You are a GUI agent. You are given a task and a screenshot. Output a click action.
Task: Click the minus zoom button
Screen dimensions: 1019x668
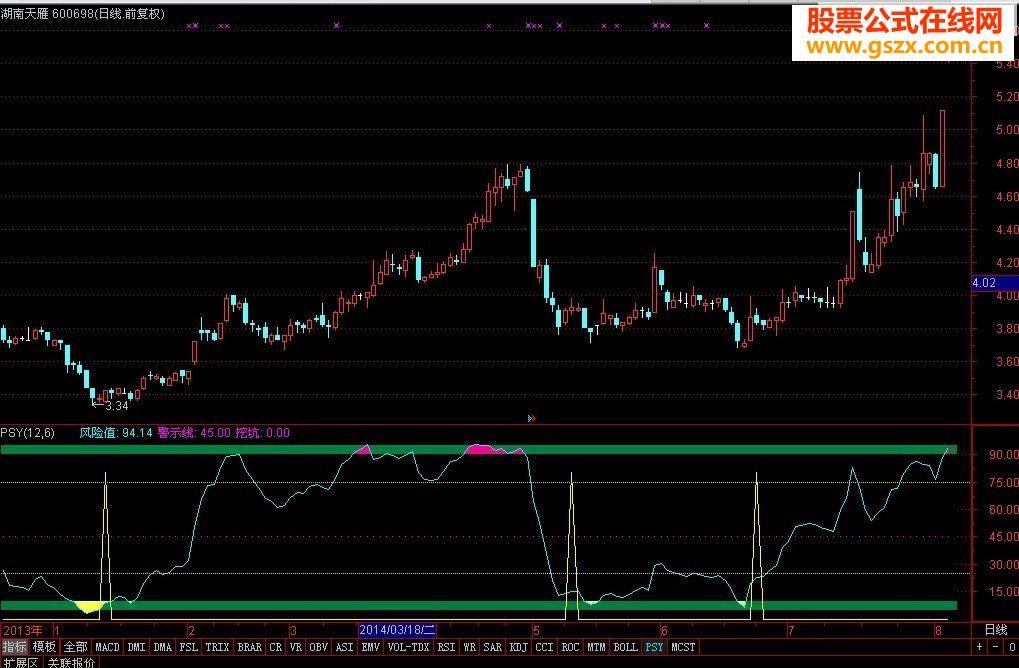click(995, 647)
